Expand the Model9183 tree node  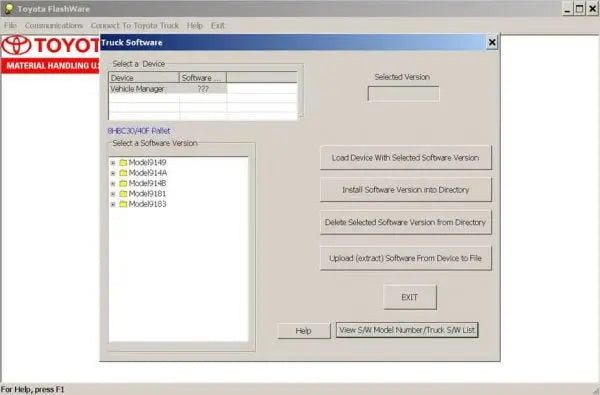pos(113,204)
